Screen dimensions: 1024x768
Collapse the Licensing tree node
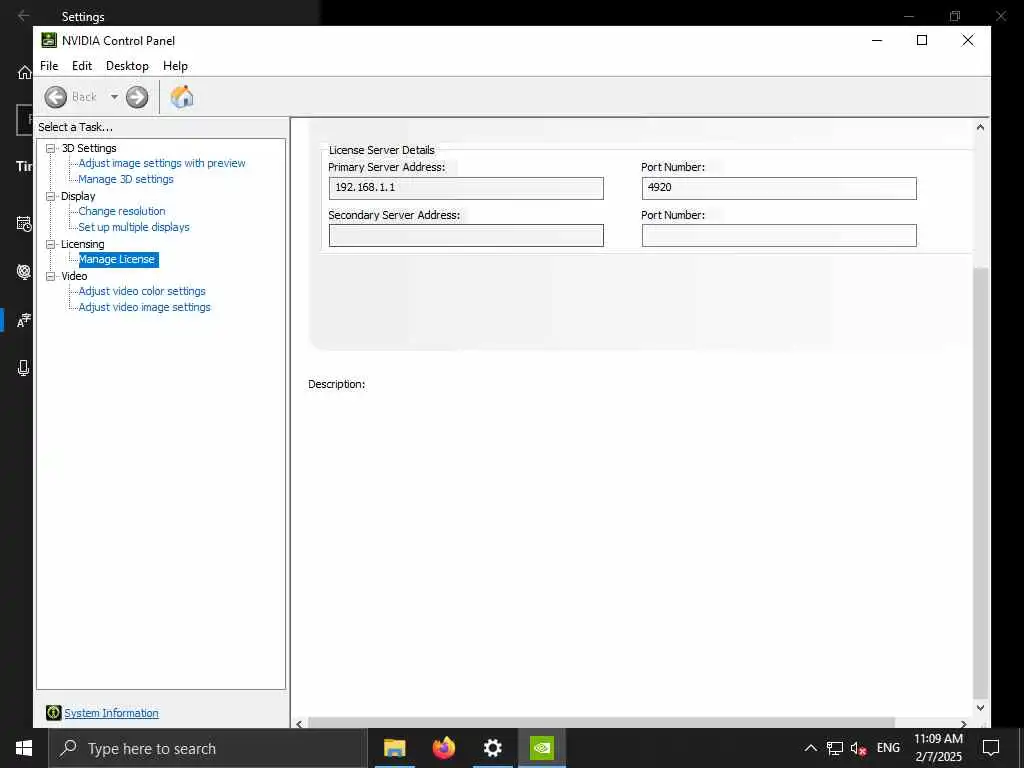tap(50, 244)
